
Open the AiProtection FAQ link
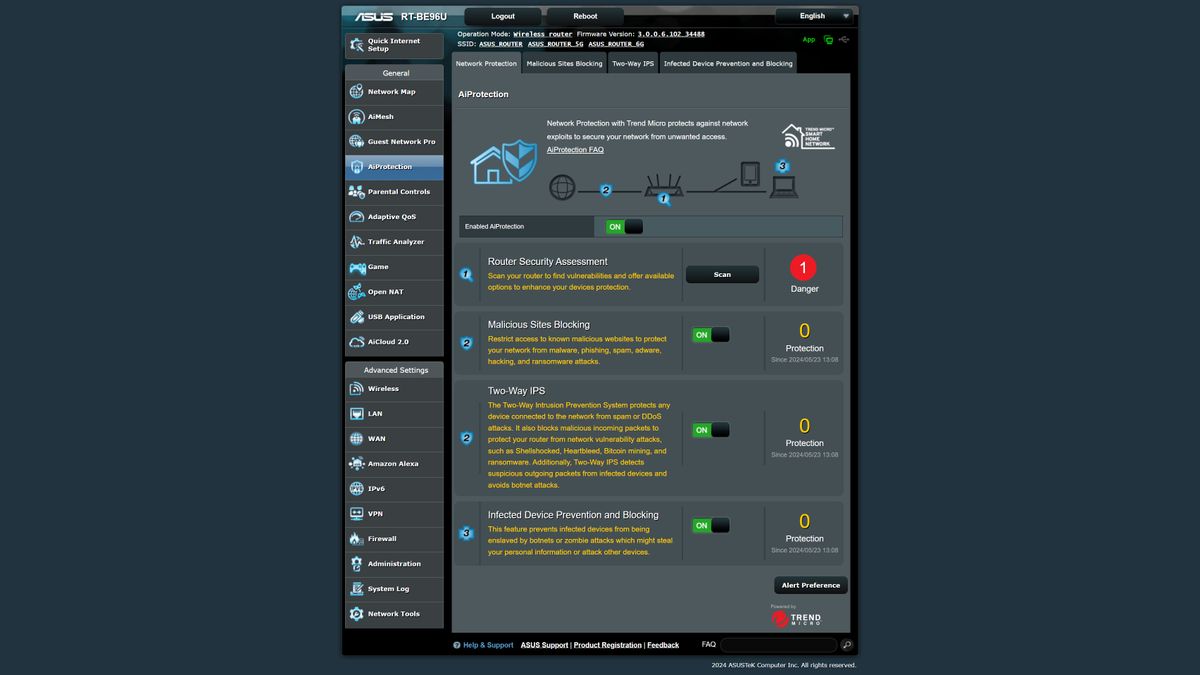[x=575, y=150]
